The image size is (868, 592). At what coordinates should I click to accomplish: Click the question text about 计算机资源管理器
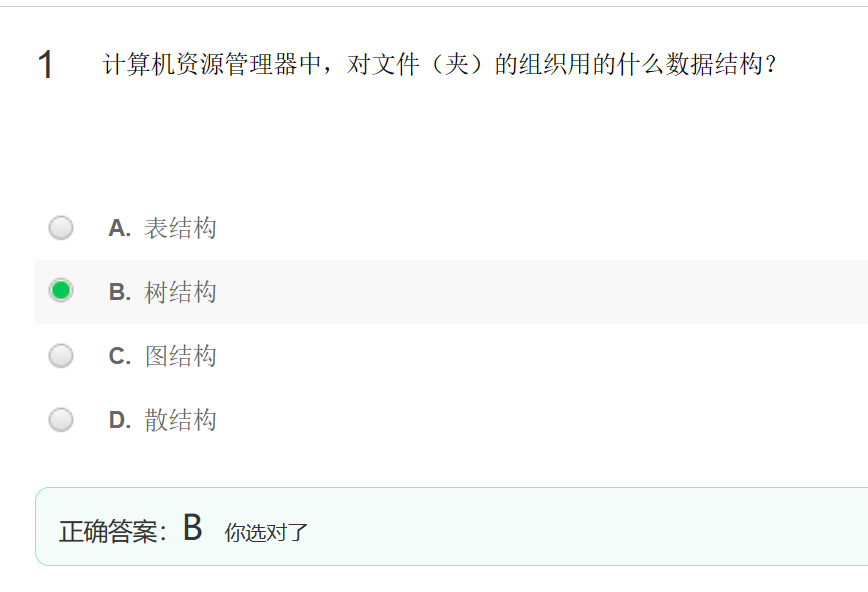pos(440,64)
